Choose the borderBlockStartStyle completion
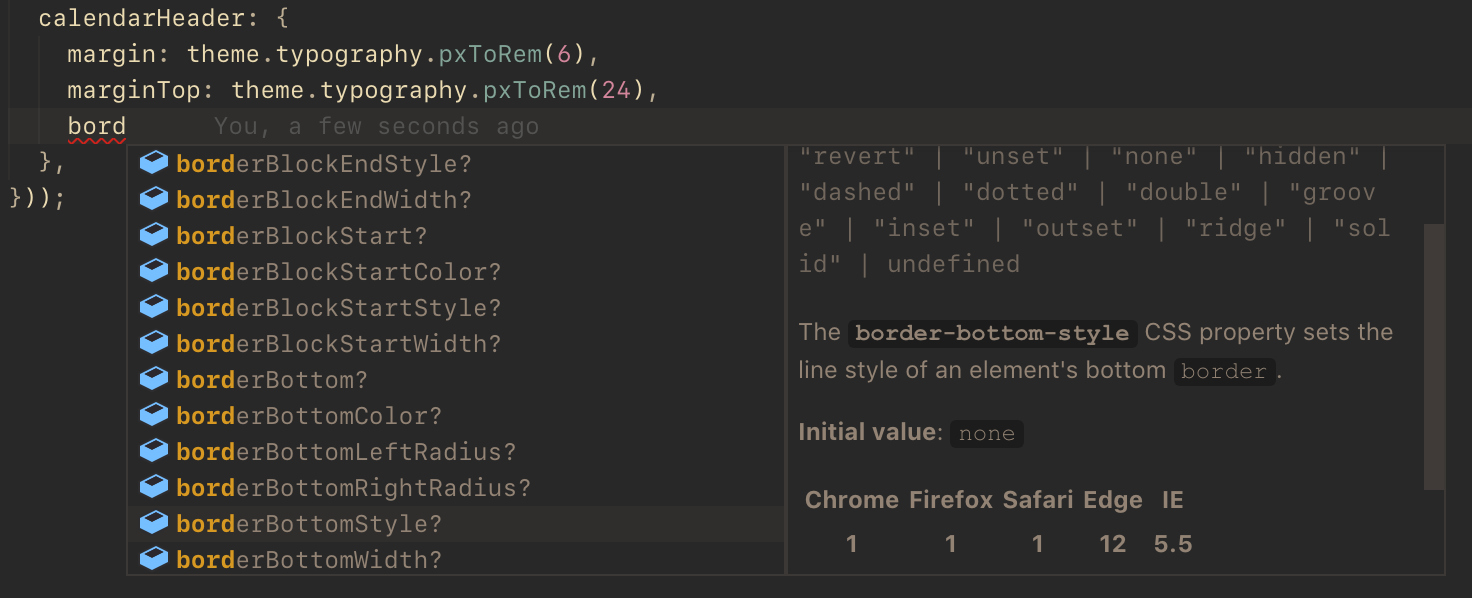The height and width of the screenshot is (598, 1472). [457, 308]
